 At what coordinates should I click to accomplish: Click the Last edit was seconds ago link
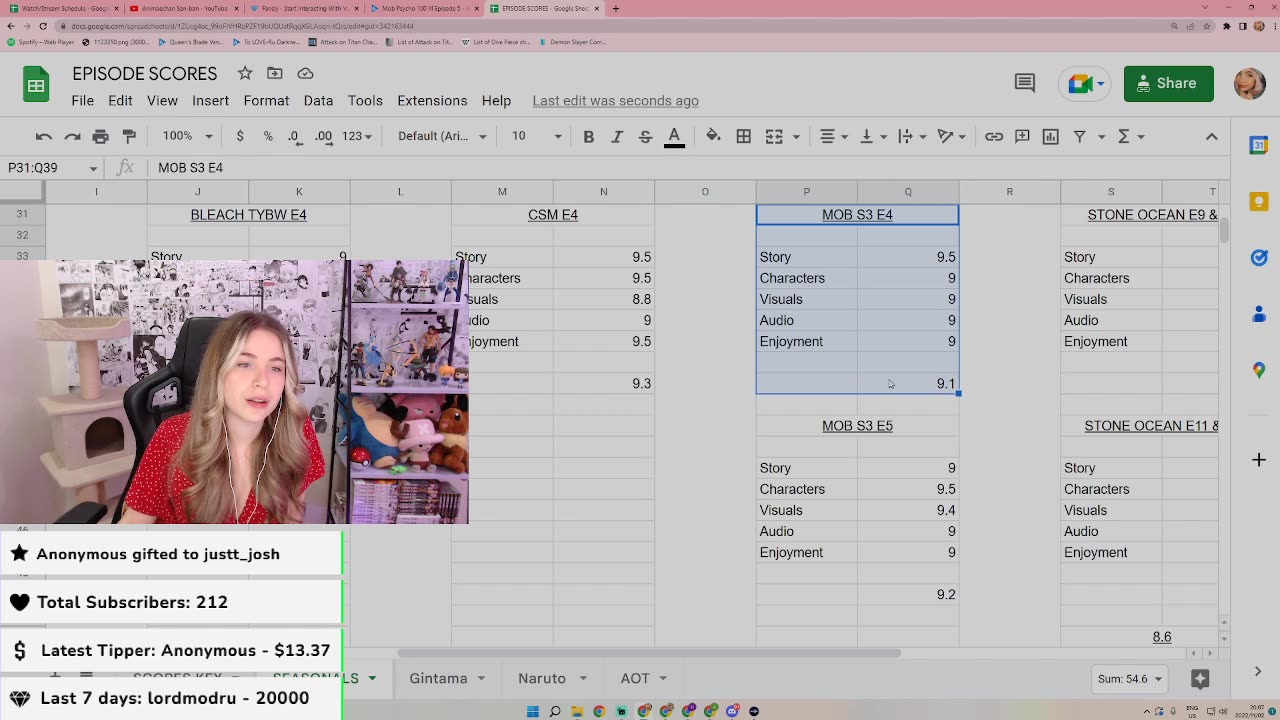[615, 101]
